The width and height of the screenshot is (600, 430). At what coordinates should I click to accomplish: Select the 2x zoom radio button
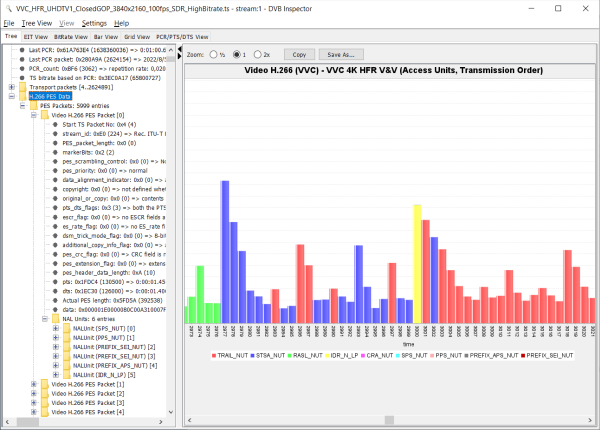click(x=258, y=54)
